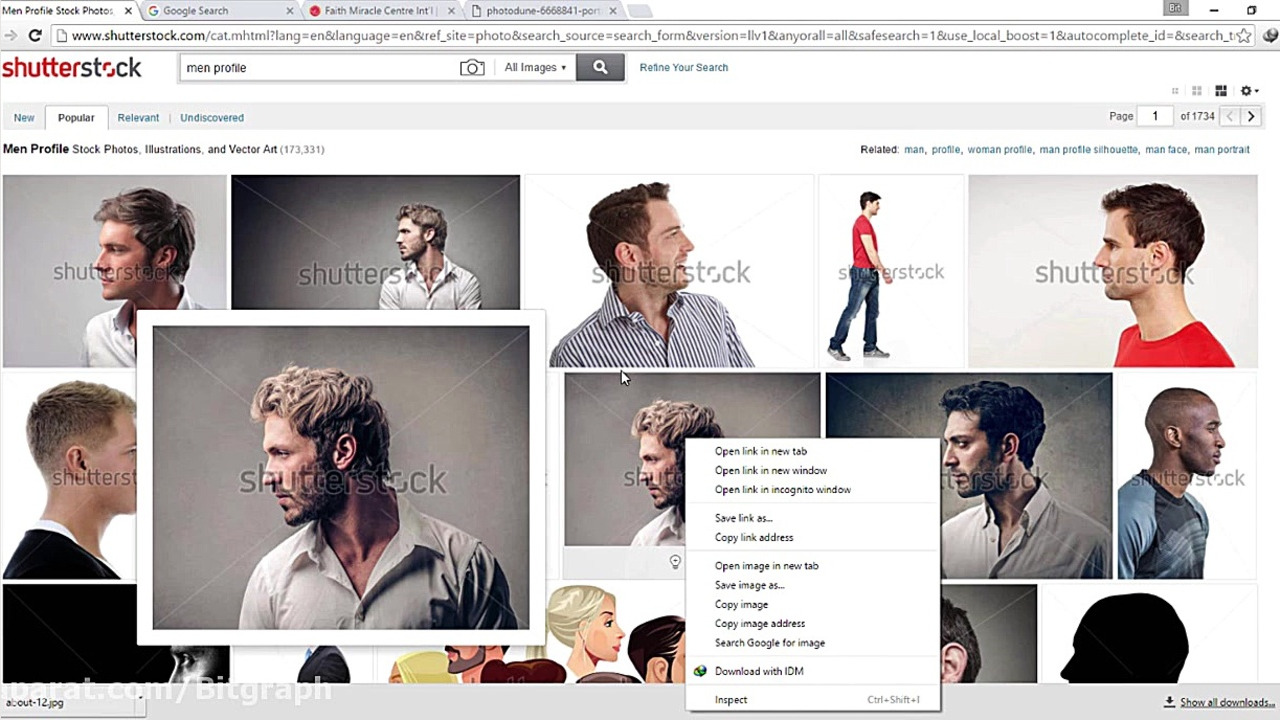The image size is (1280, 720).
Task: Click the similar-images lightbulb icon under the thumbnail
Action: pyautogui.click(x=675, y=562)
